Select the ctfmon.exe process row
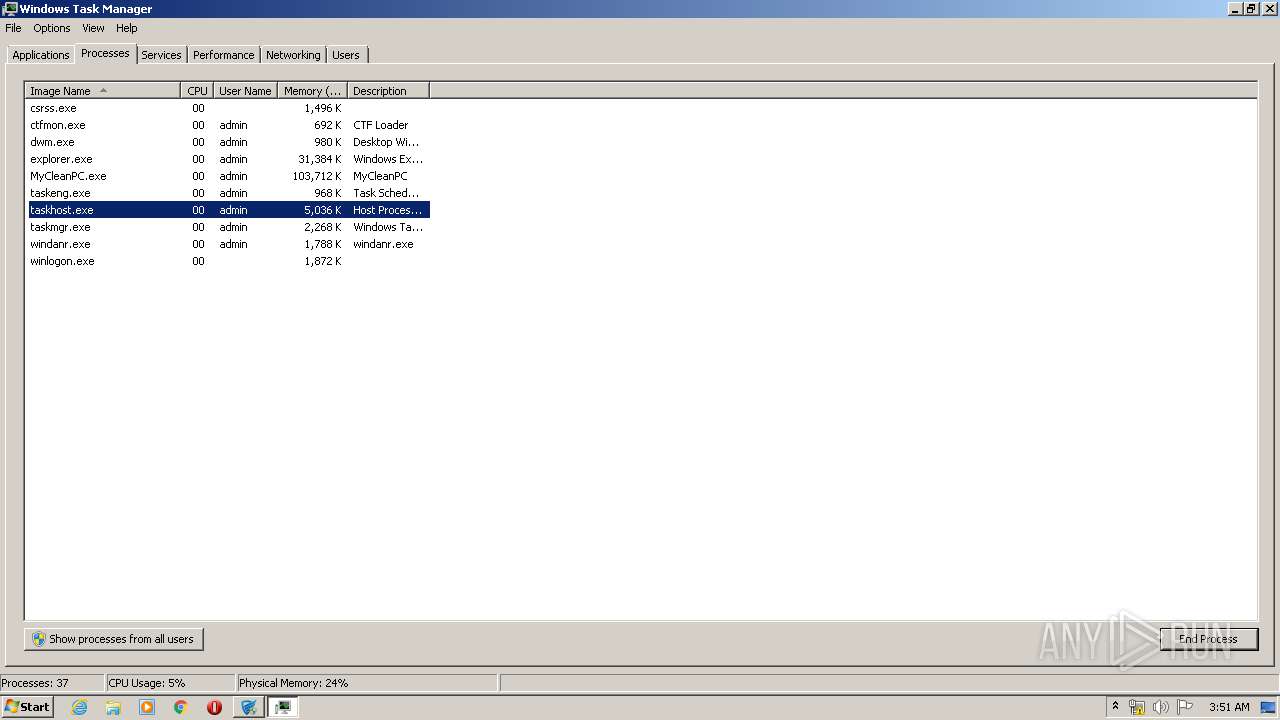This screenshot has height=720, width=1280. coord(228,125)
